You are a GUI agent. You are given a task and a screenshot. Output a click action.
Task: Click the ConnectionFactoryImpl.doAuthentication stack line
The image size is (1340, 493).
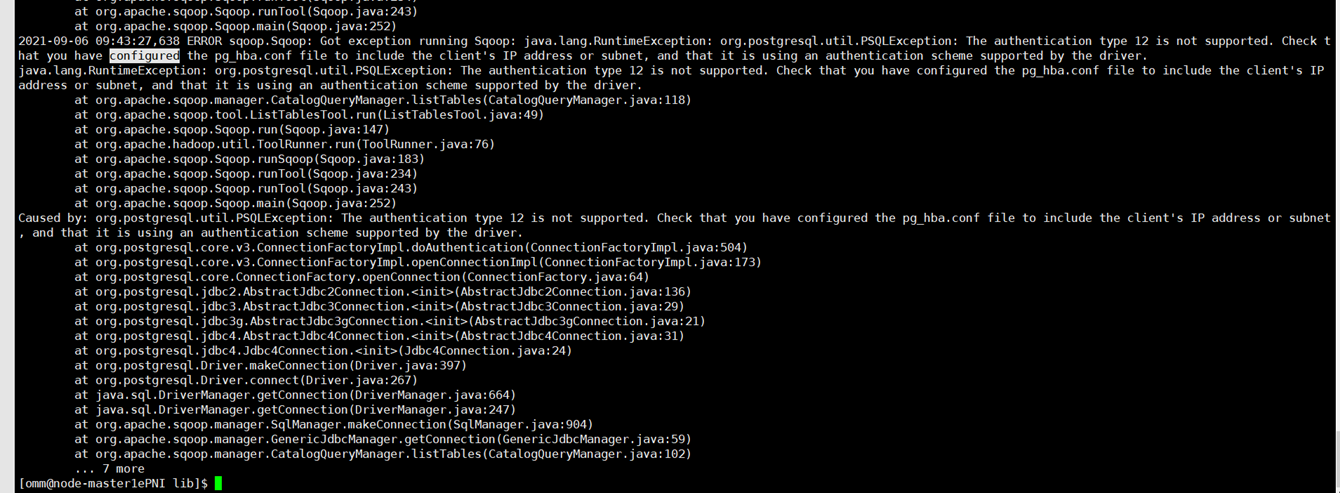411,247
